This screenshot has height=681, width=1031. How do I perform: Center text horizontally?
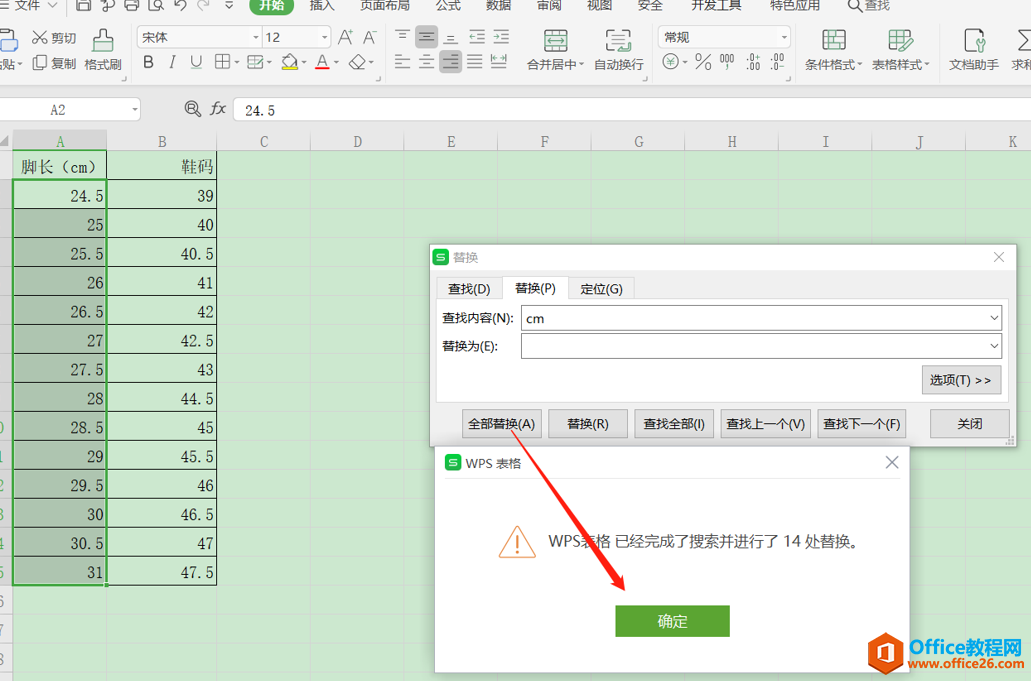tap(427, 62)
